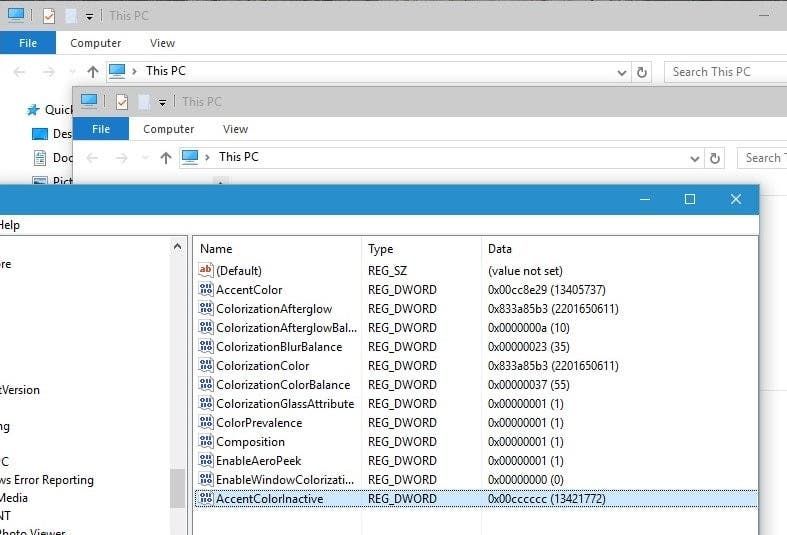The image size is (787, 535).
Task: Click Properties checkmark icon in front Explorer title bar
Action: (x=121, y=102)
